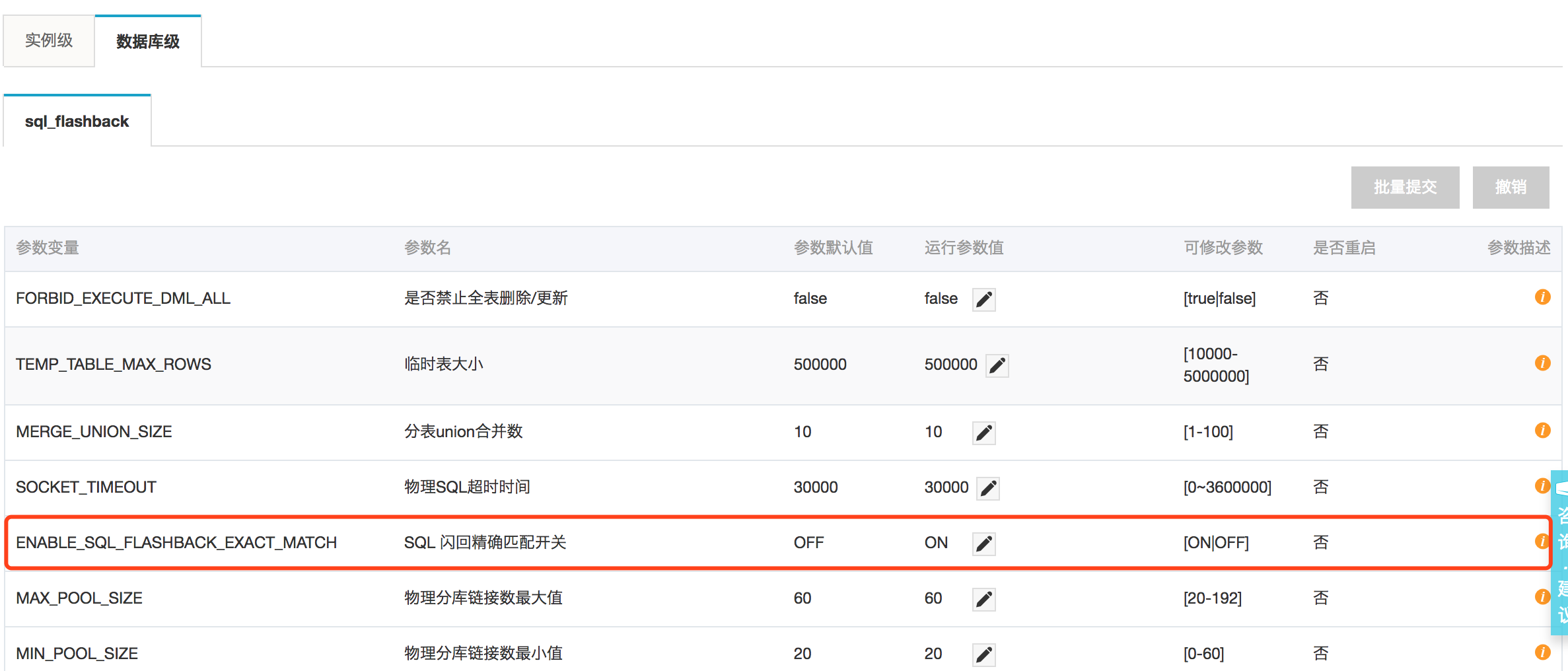Edit the ENABLE_SQL_FLASHBACK_EXACT_MATCH value pencil
The width and height of the screenshot is (1568, 671).
click(x=983, y=544)
